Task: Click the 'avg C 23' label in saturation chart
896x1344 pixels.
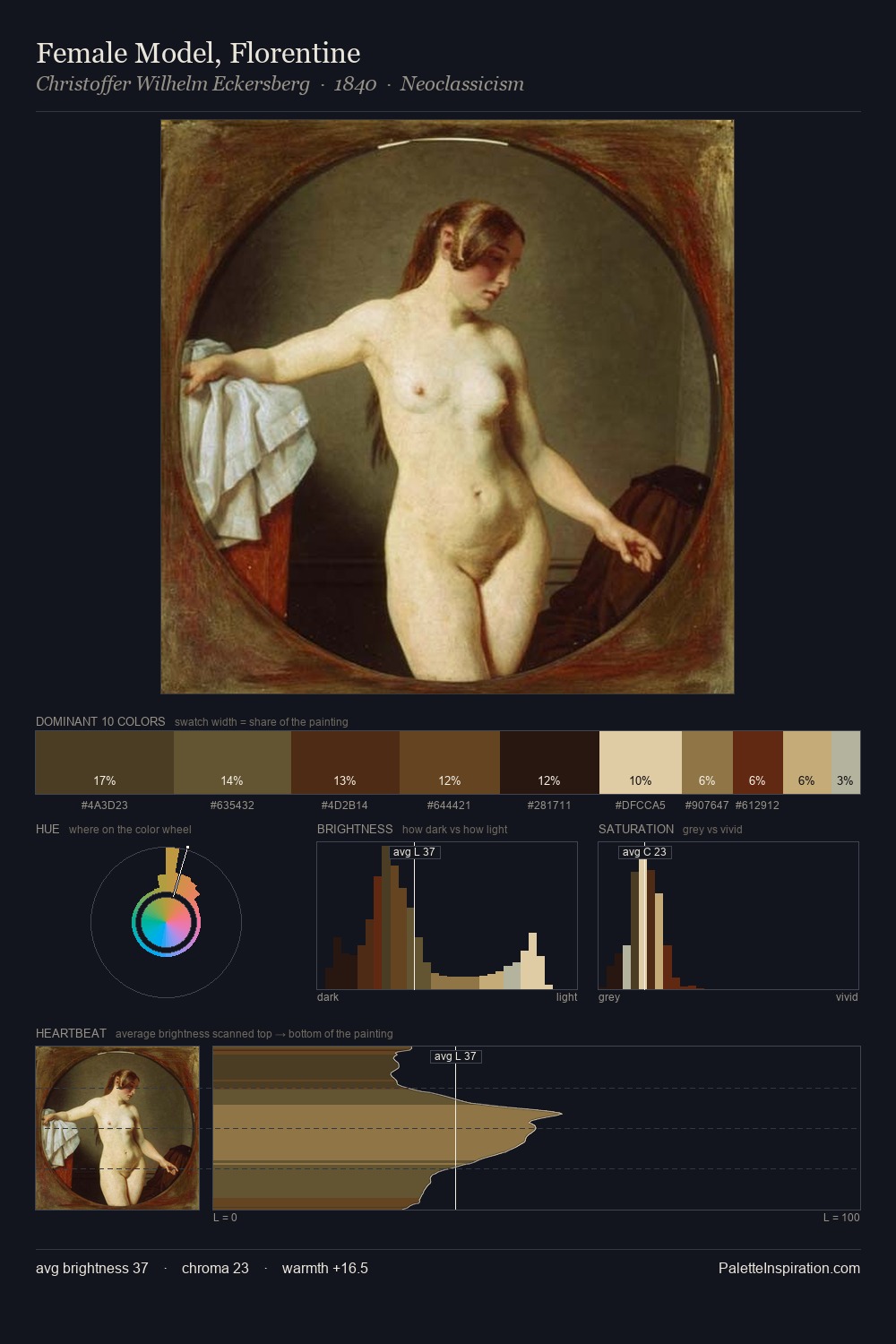Action: 644,852
